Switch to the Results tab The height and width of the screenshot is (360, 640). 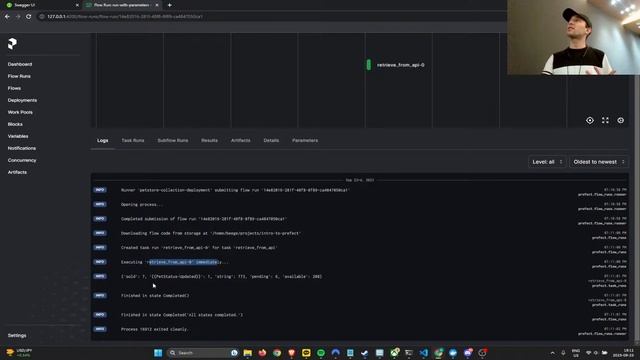click(x=209, y=140)
